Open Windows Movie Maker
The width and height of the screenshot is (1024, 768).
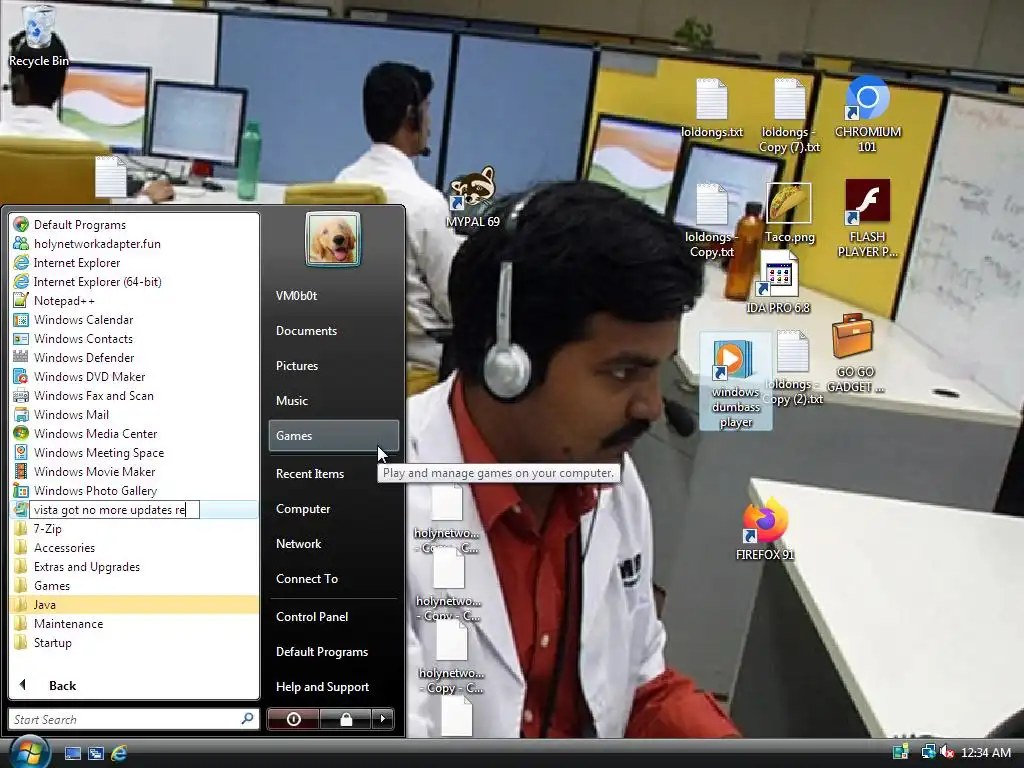[134, 471]
